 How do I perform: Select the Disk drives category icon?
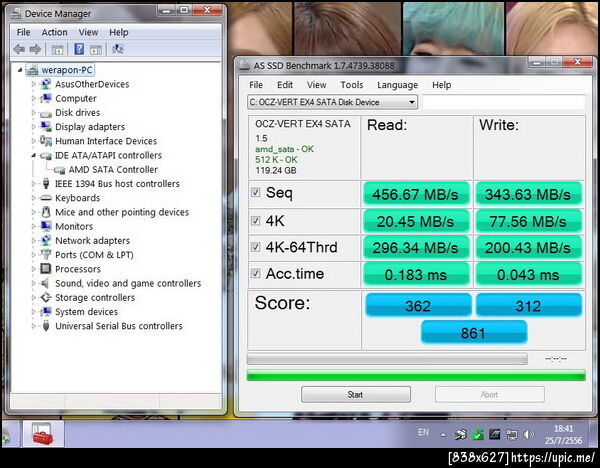(x=46, y=113)
